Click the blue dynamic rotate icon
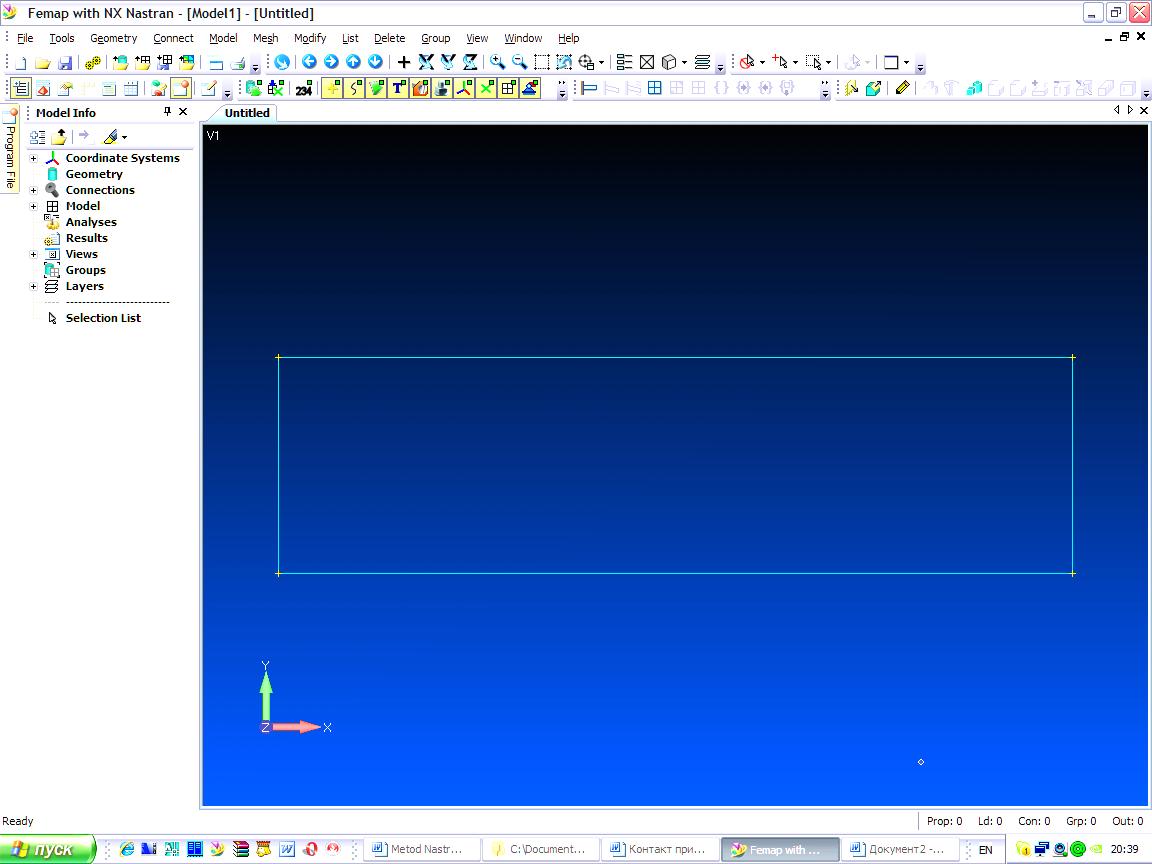 [282, 62]
